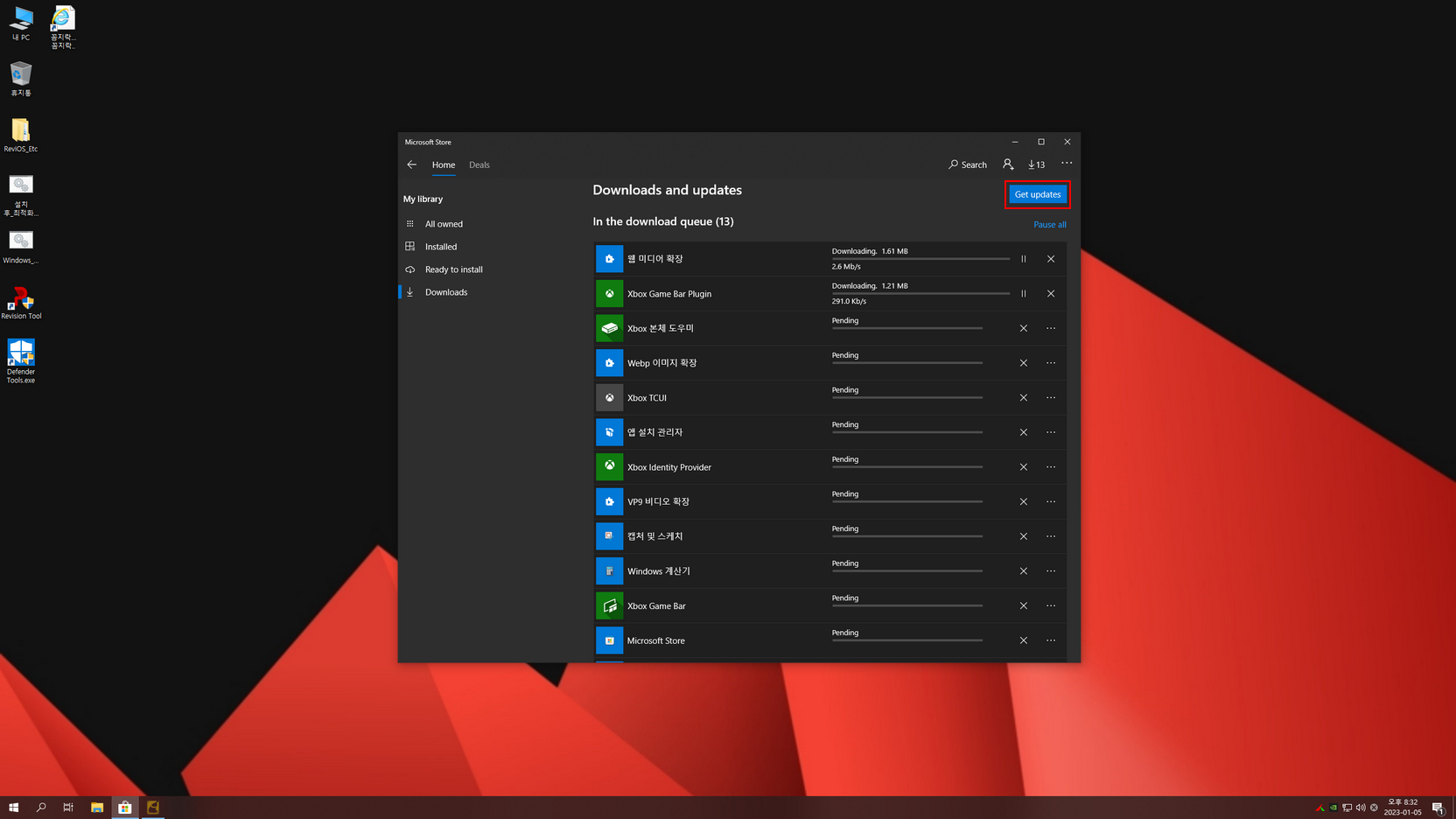Open Task View on the taskbar
The width and height of the screenshot is (1456, 819).
coord(68,808)
